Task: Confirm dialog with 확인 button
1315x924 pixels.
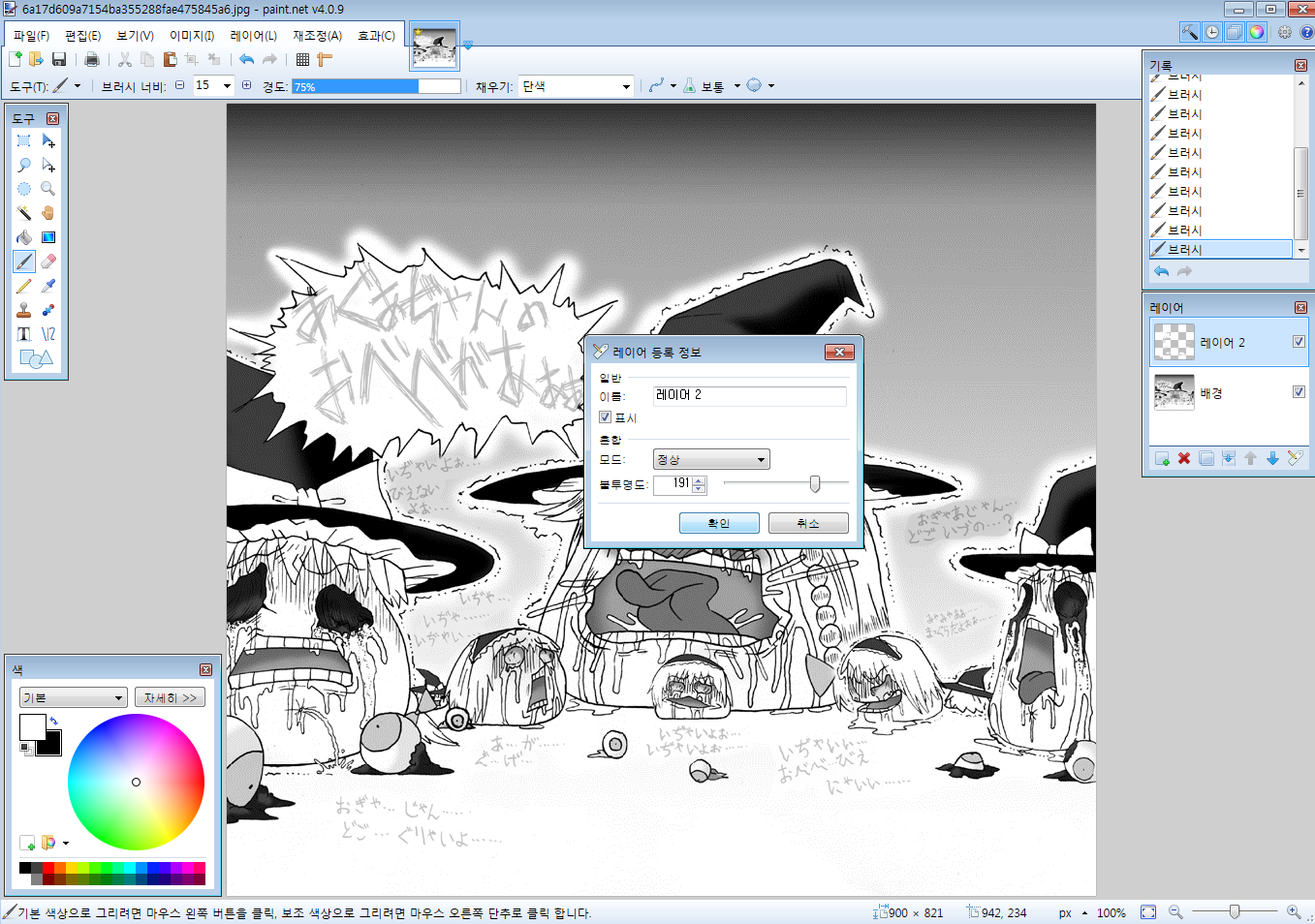Action: point(719,523)
